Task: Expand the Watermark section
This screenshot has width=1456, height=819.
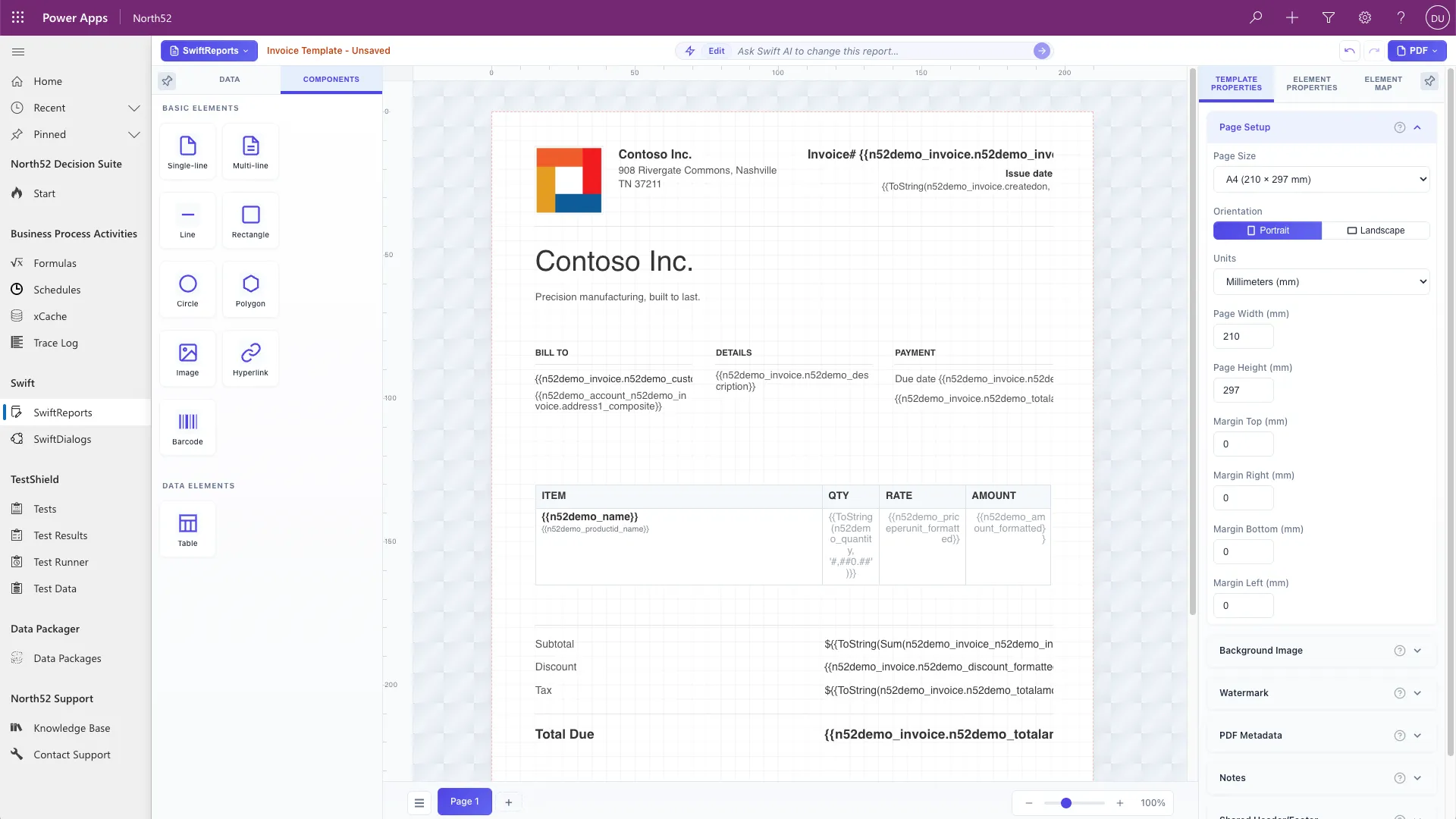Action: pyautogui.click(x=1321, y=693)
